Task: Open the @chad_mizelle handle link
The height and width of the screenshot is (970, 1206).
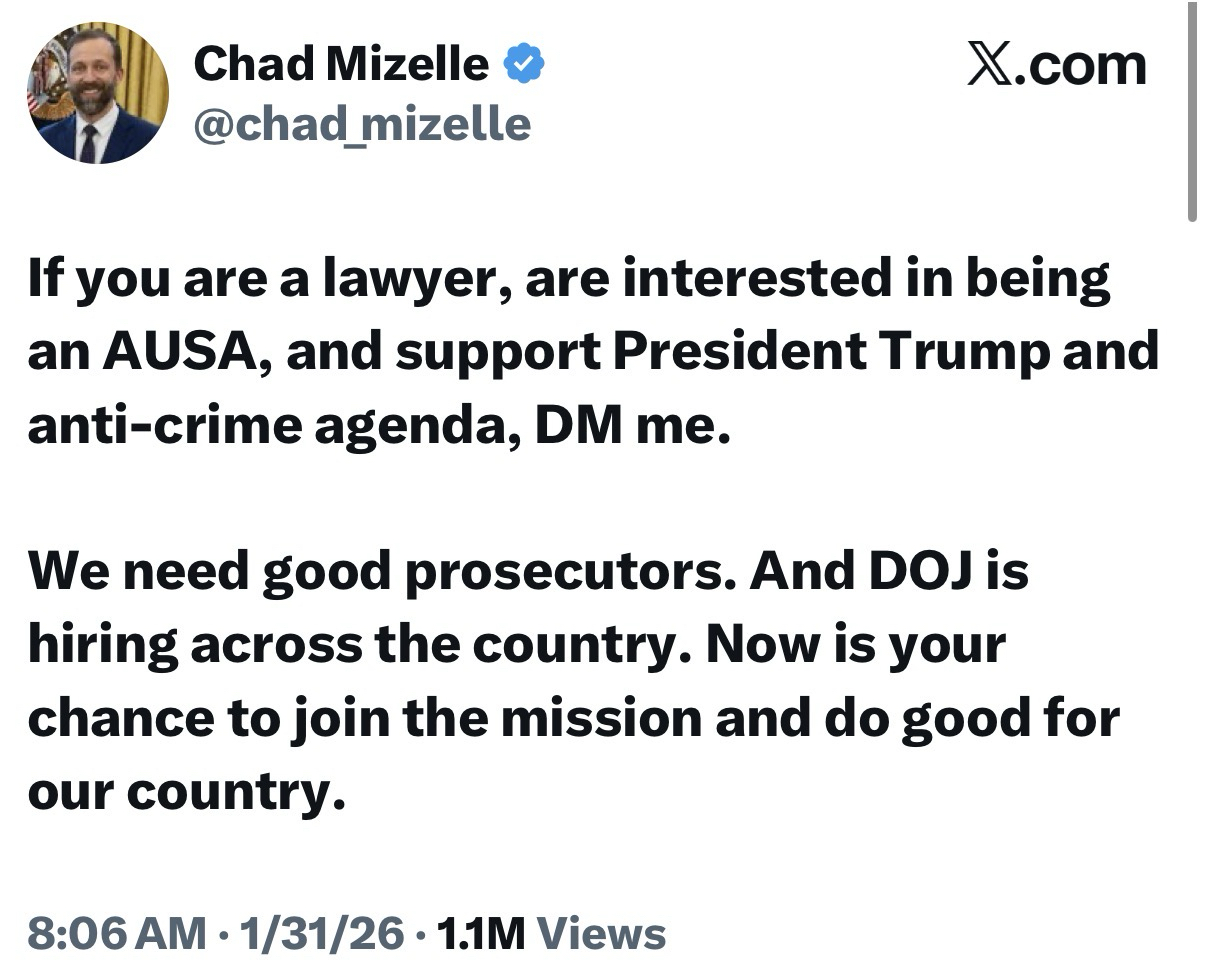Action: coord(361,124)
